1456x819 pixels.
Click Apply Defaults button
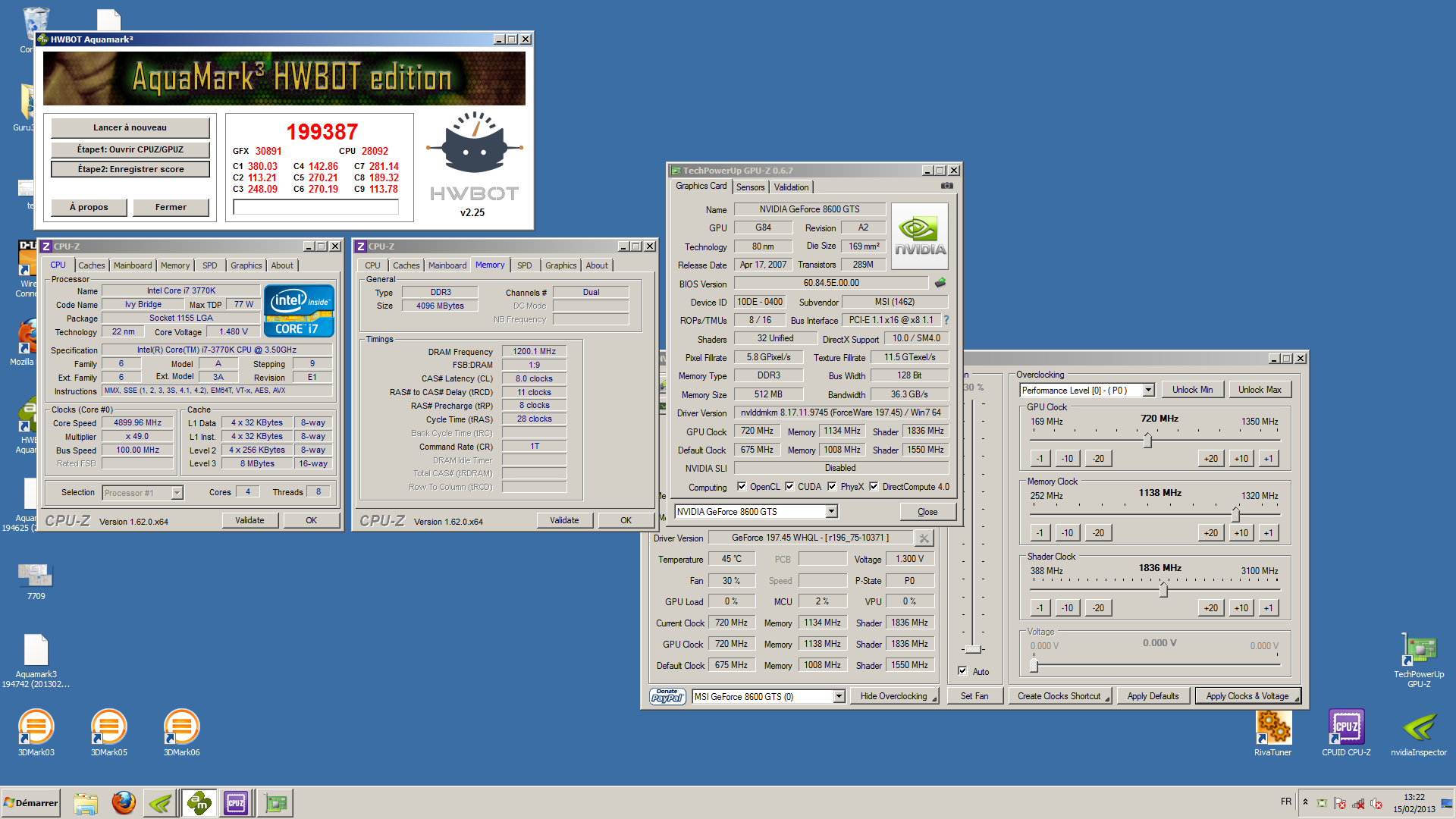point(1153,696)
